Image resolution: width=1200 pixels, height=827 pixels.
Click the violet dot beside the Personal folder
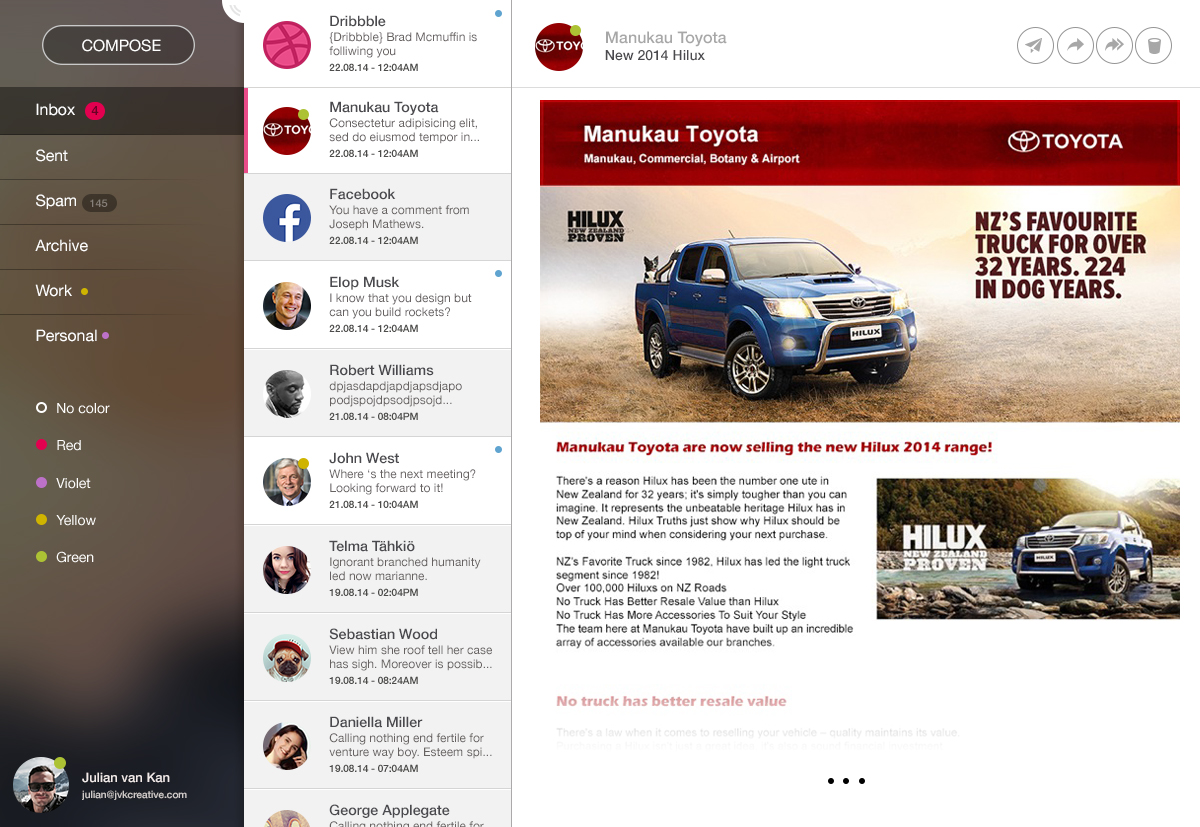coord(105,335)
